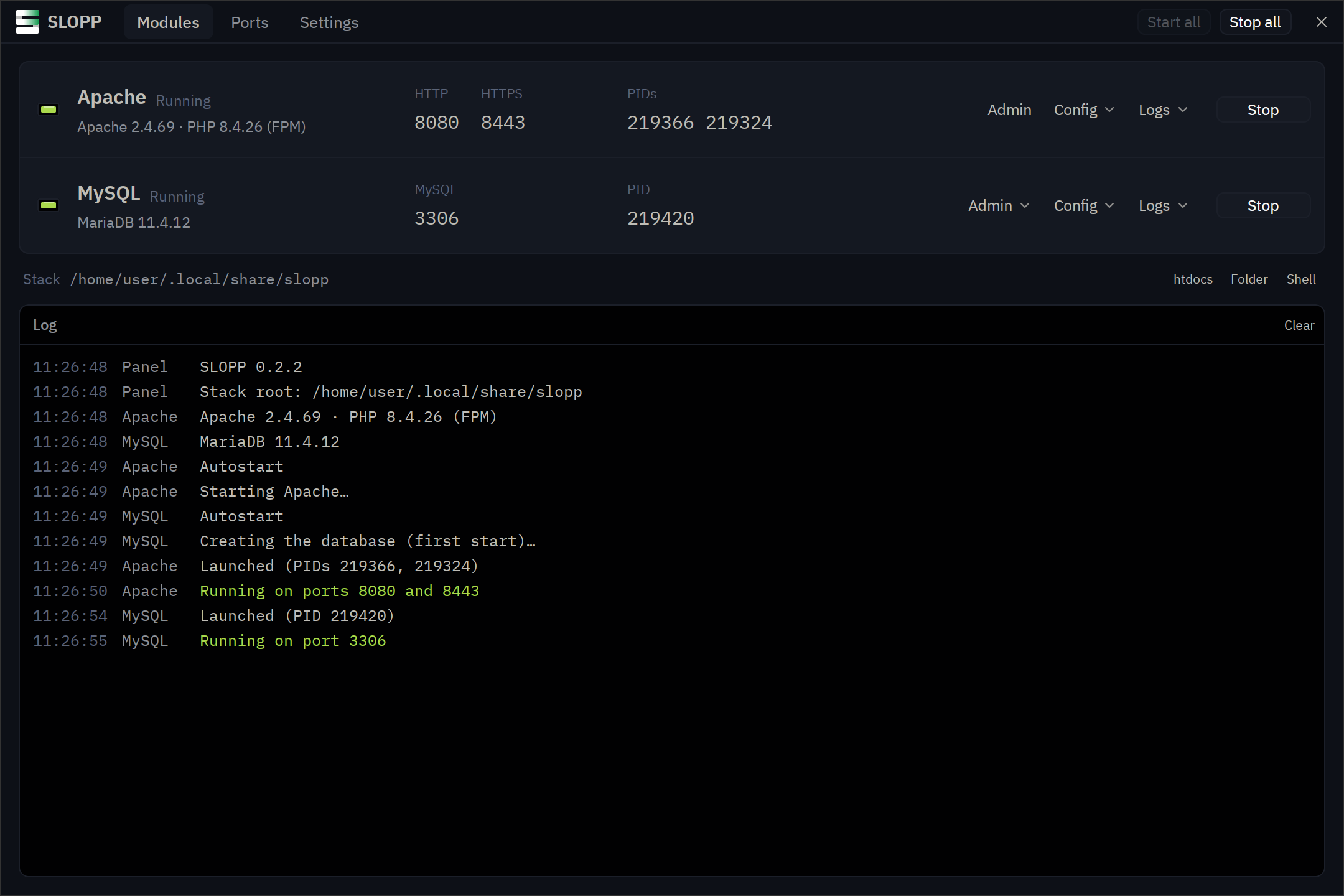Screen dimensions: 1344x896
Task: Click log line 'Creating the database (first start)…'
Action: (x=368, y=541)
